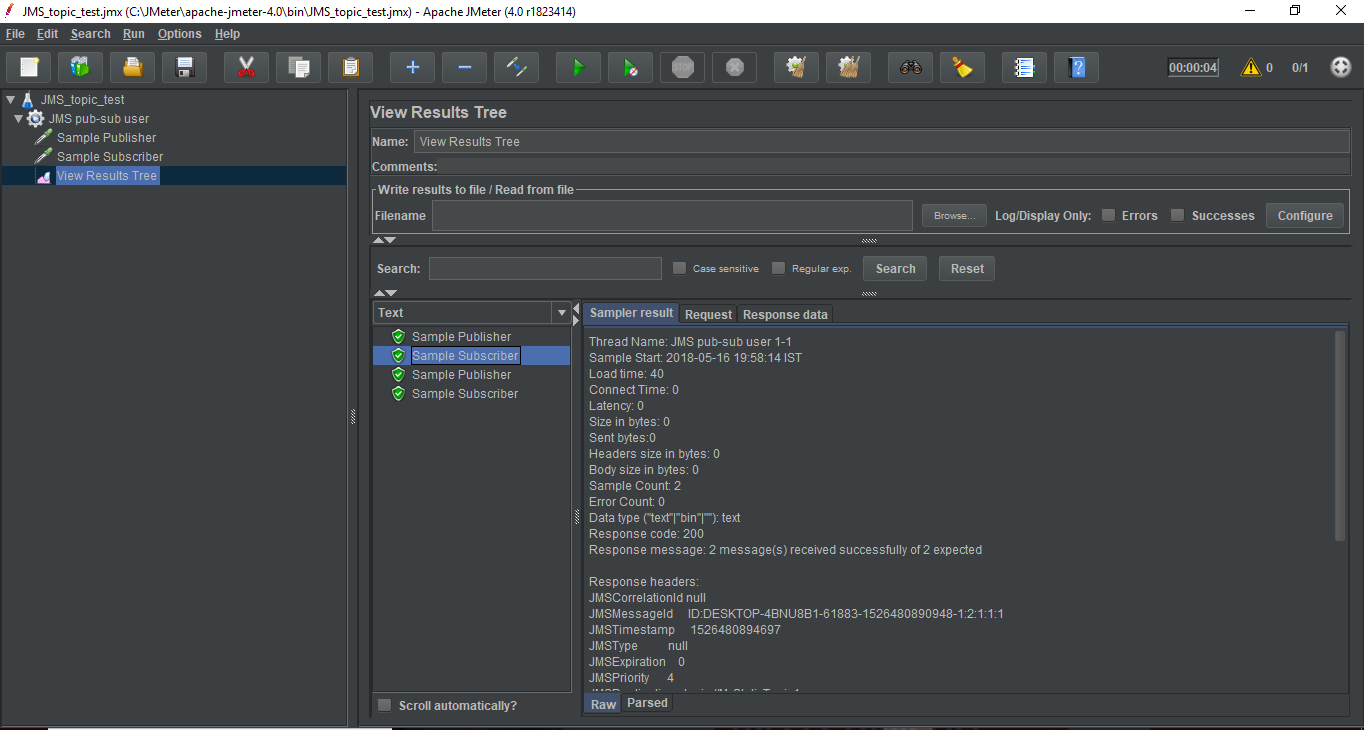Open the Options menu

pos(179,34)
